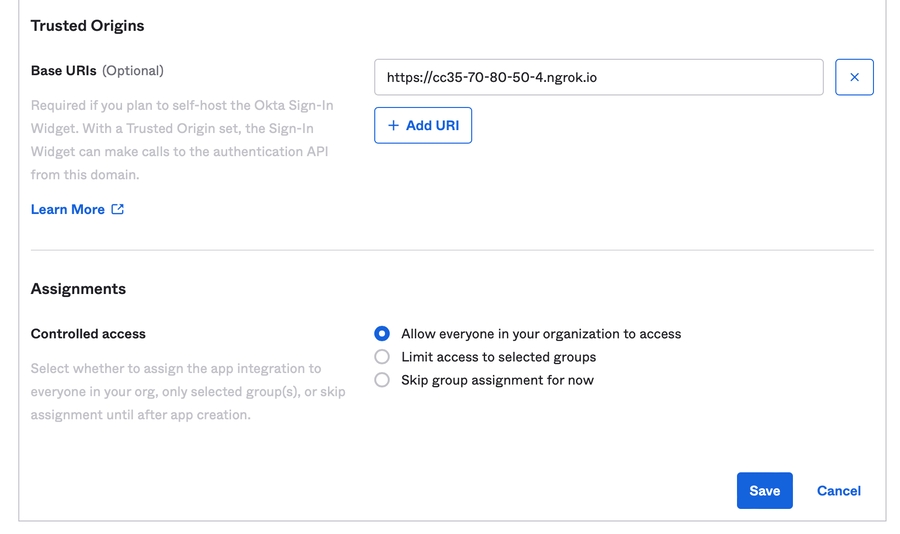The height and width of the screenshot is (534, 900).
Task: Click the 'Skip group assignment for now' label text
Action: coord(497,380)
